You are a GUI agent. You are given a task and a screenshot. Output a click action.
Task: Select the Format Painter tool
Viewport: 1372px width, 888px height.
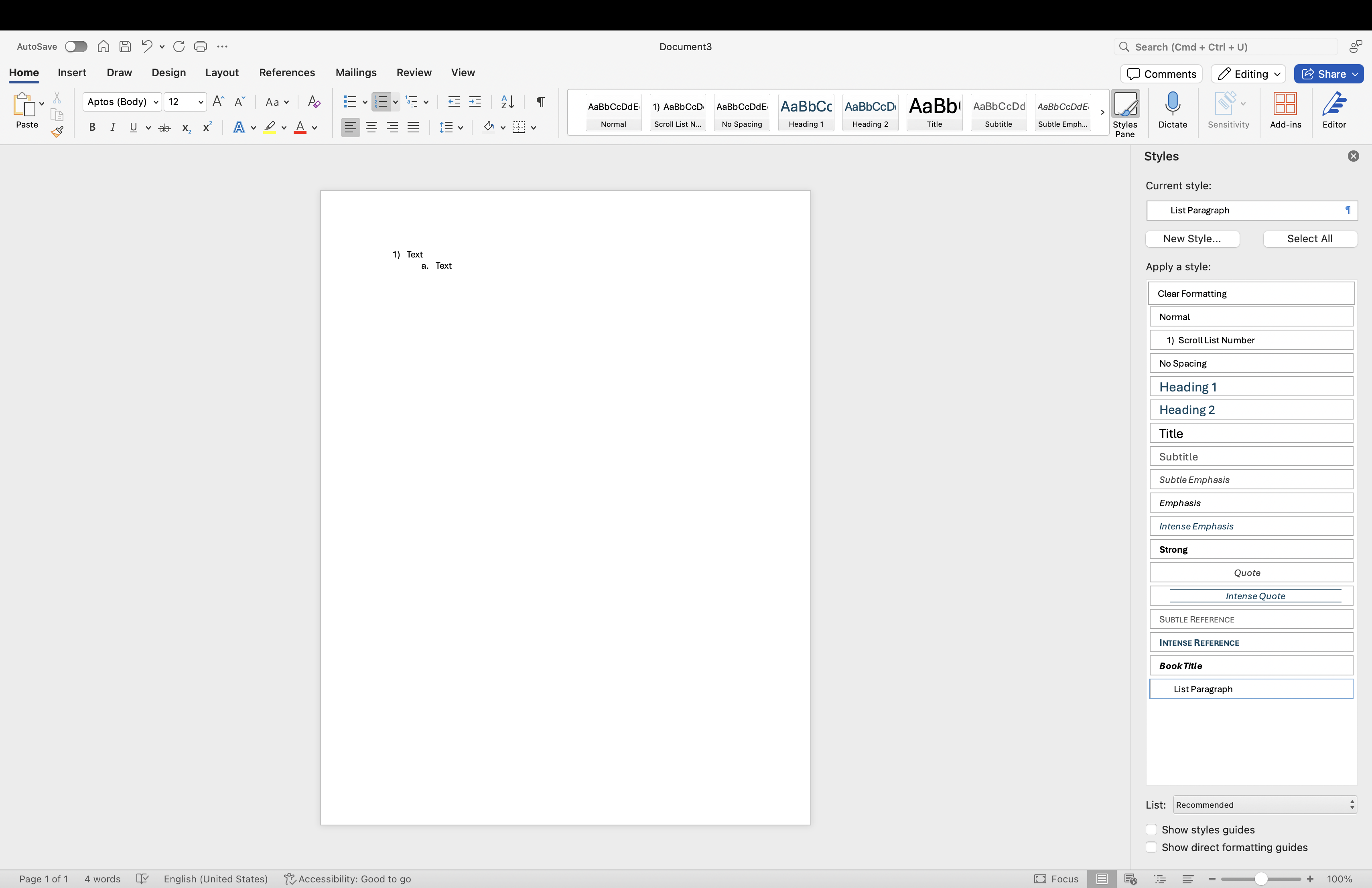(x=57, y=132)
